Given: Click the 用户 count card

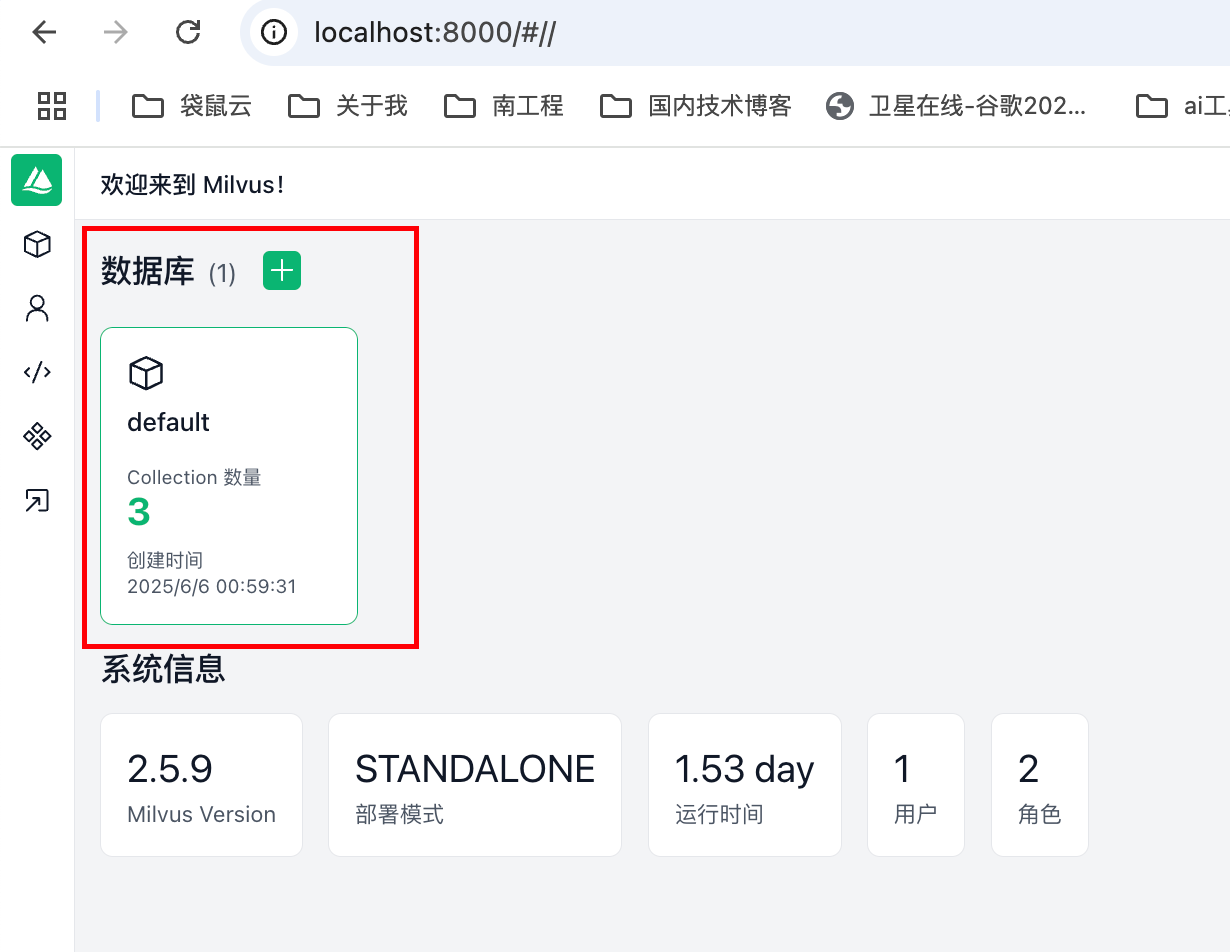Looking at the screenshot, I should (916, 785).
